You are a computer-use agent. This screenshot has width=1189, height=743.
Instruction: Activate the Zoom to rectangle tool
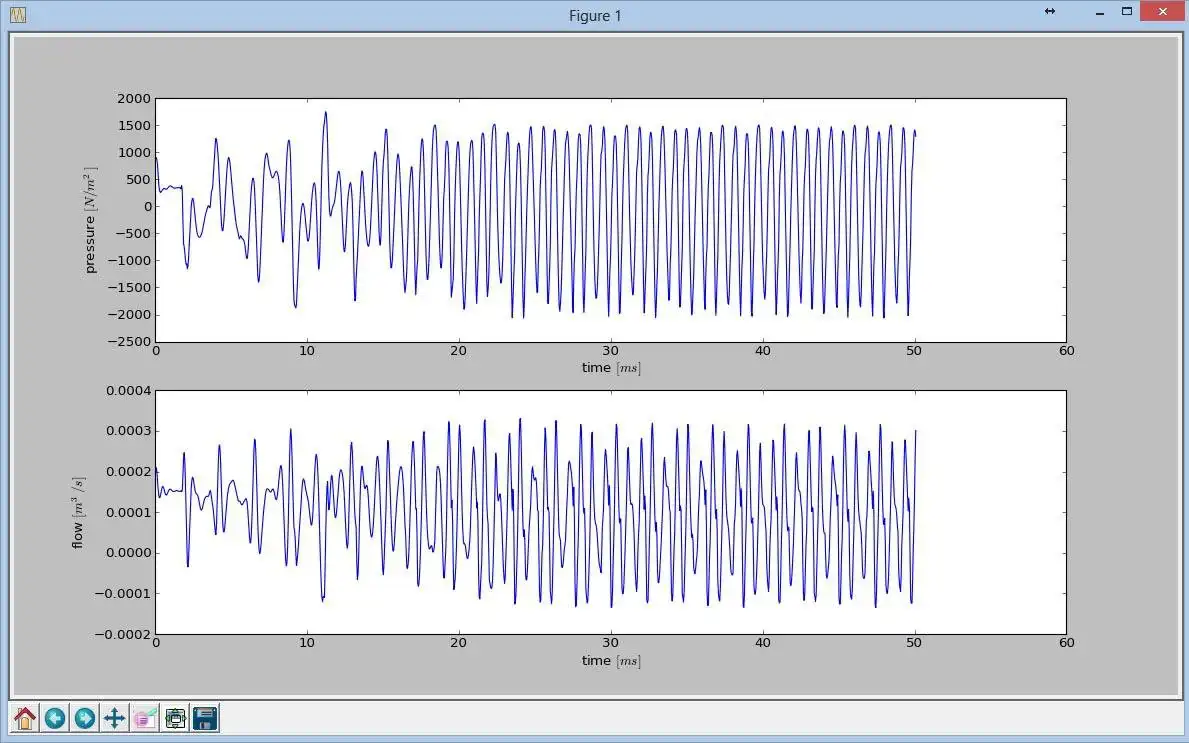pyautogui.click(x=144, y=717)
